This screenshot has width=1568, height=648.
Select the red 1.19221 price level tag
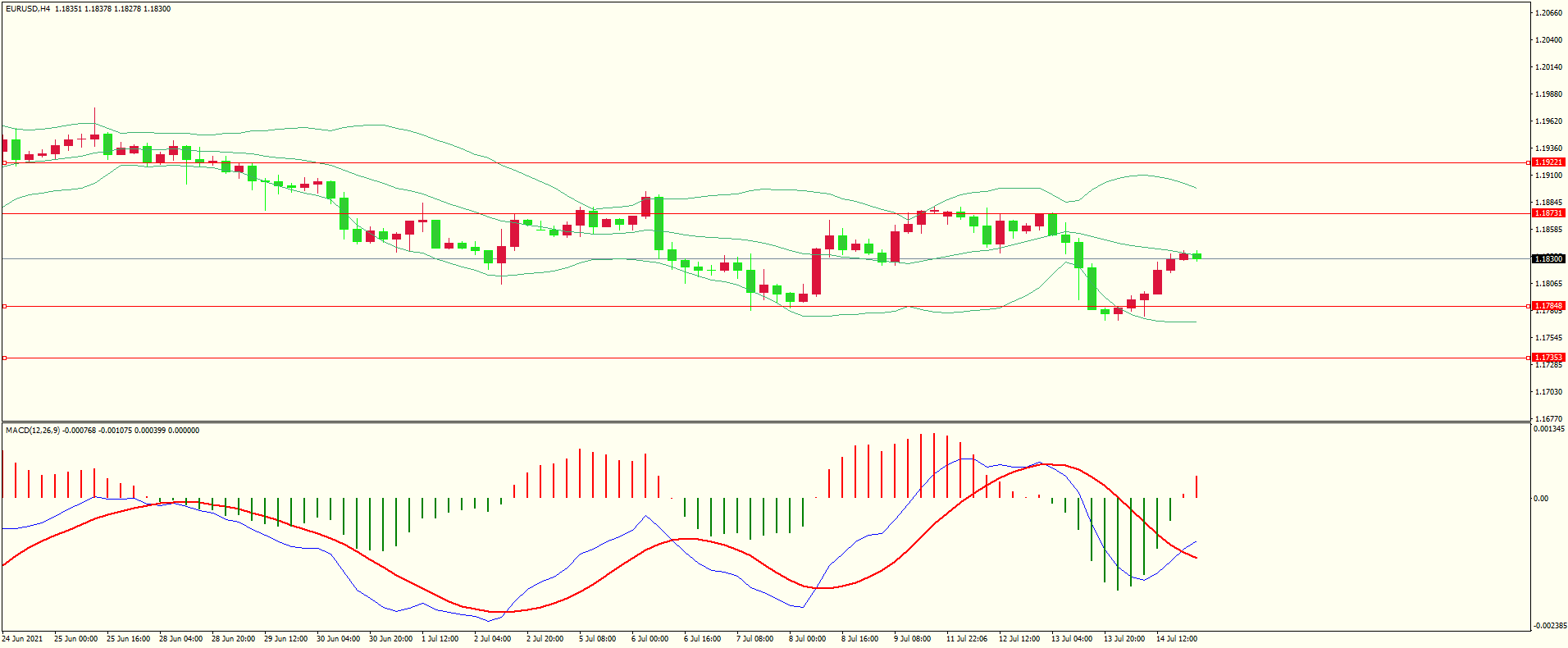[1548, 162]
